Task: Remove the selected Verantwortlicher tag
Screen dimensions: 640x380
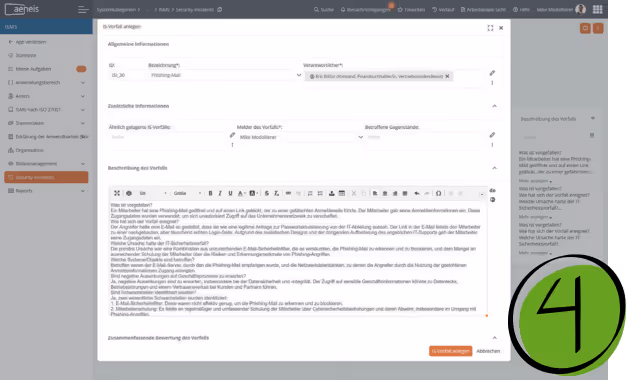Action: pyautogui.click(x=447, y=76)
